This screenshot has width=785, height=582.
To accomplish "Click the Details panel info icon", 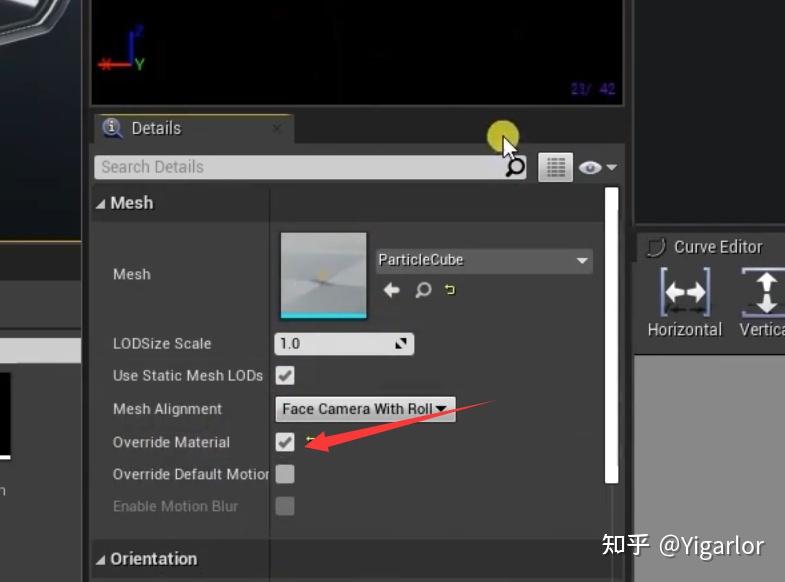I will point(112,128).
